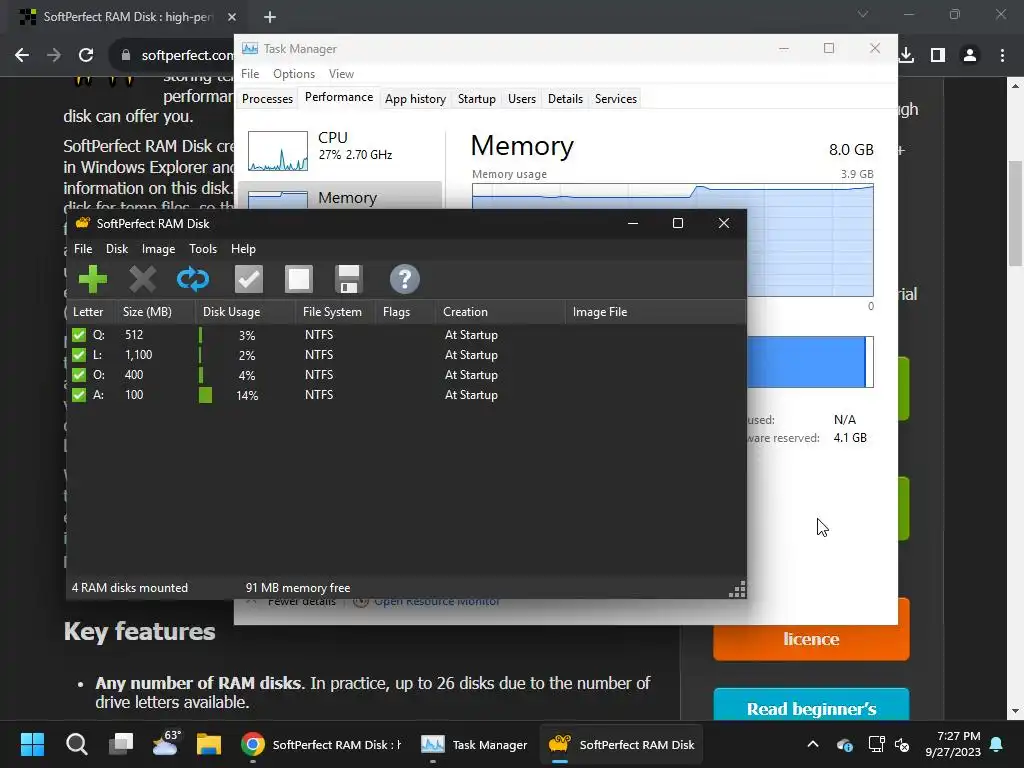1024x768 pixels.
Task: Click the site lock icon in address bar
Action: (x=125, y=56)
